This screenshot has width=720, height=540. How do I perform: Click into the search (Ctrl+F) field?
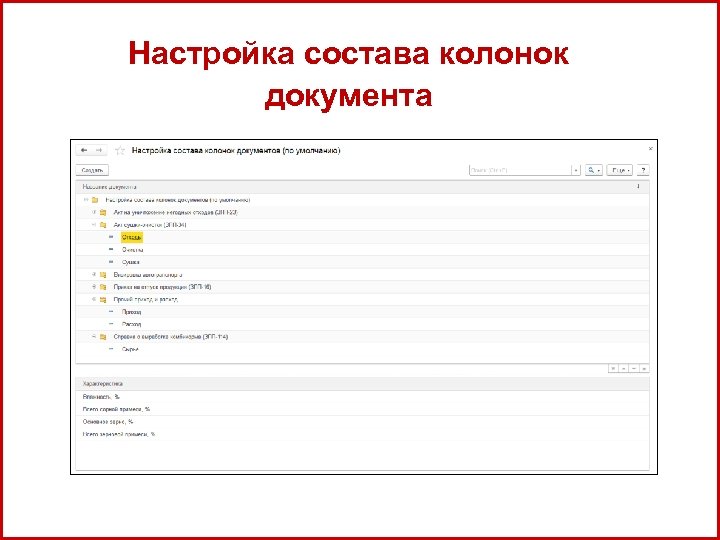[x=520, y=170]
